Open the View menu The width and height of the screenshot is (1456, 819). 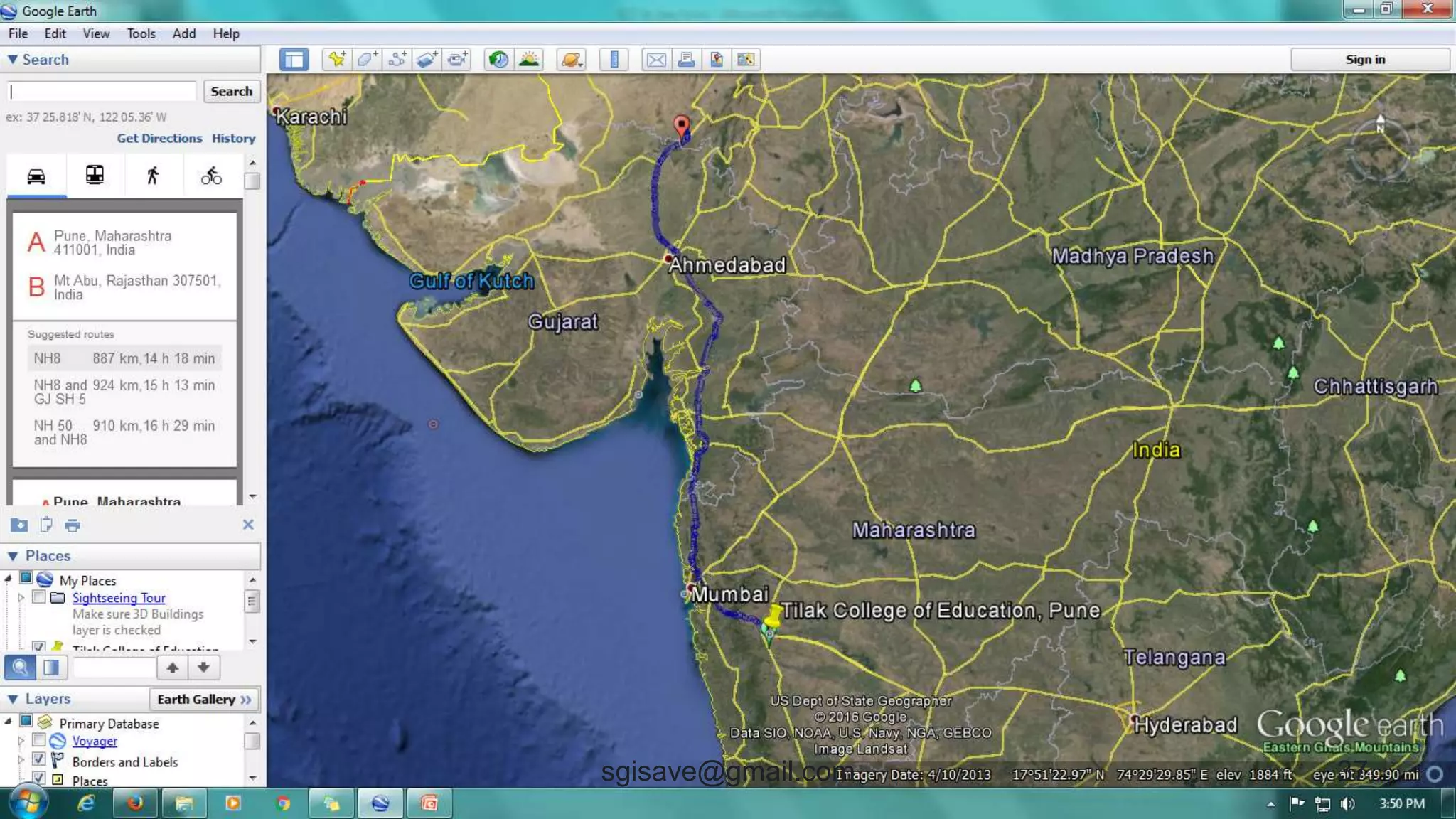click(96, 33)
